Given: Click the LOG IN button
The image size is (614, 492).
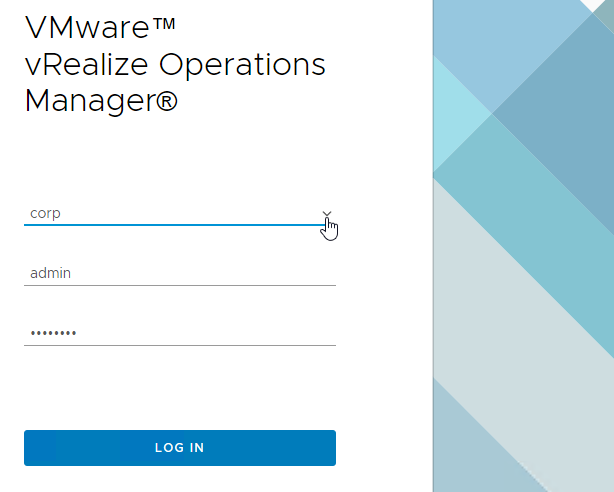Looking at the screenshot, I should click(180, 448).
